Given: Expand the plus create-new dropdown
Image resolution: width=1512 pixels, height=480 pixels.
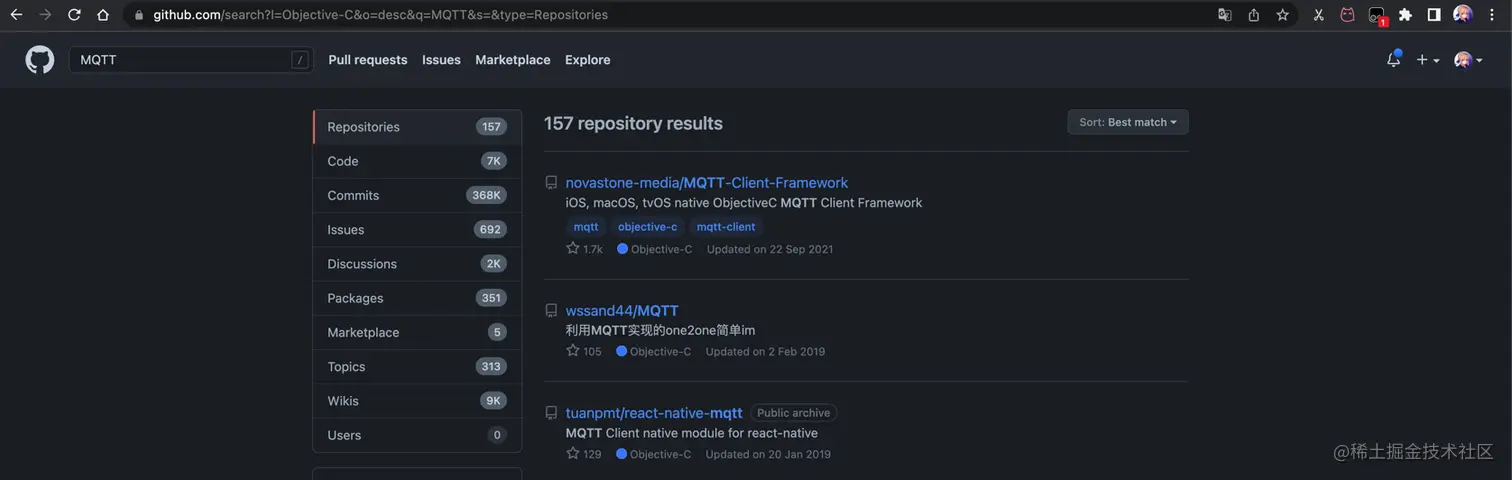Looking at the screenshot, I should point(1428,60).
